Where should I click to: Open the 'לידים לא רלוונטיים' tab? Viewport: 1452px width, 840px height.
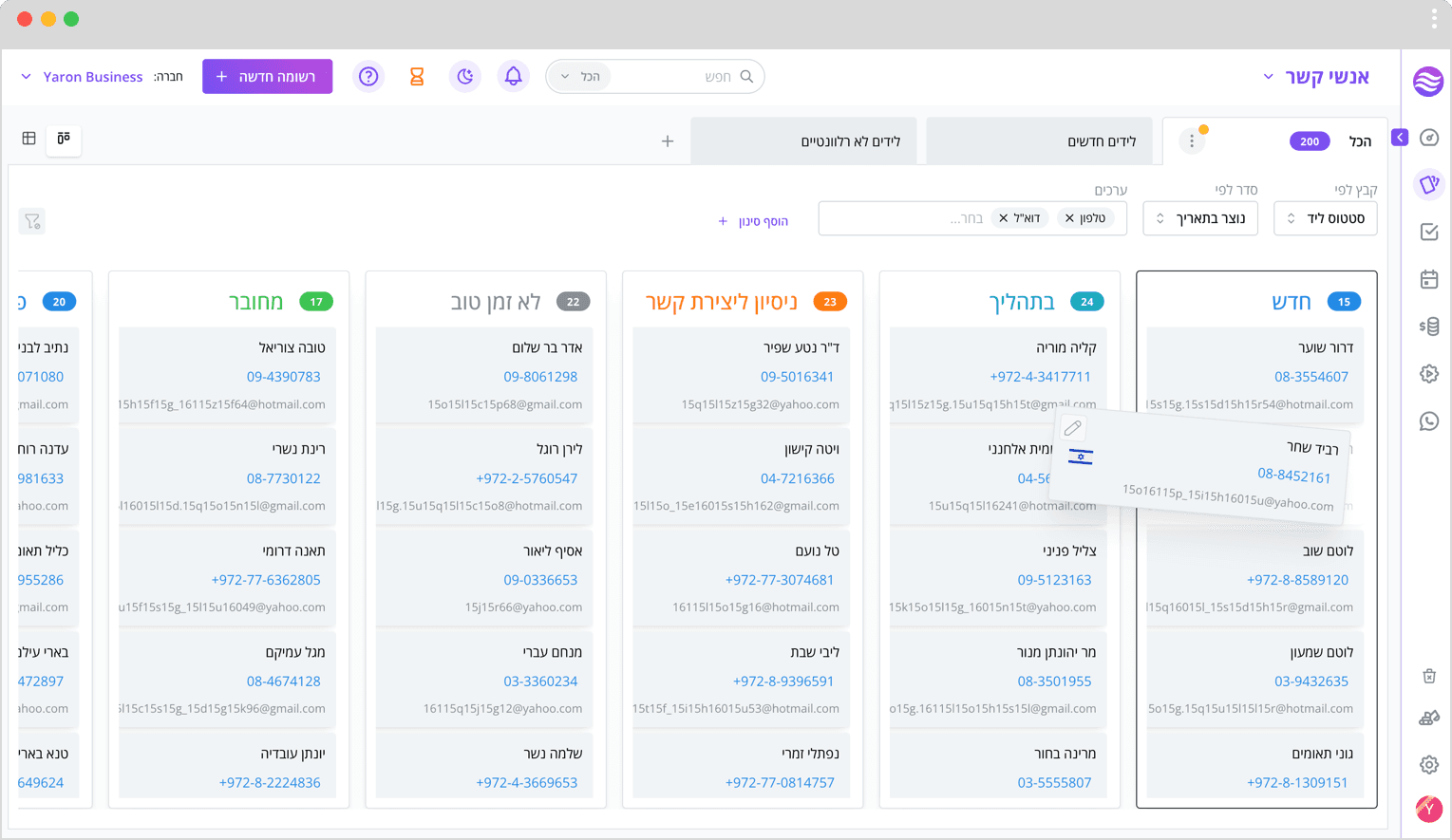pyautogui.click(x=803, y=140)
